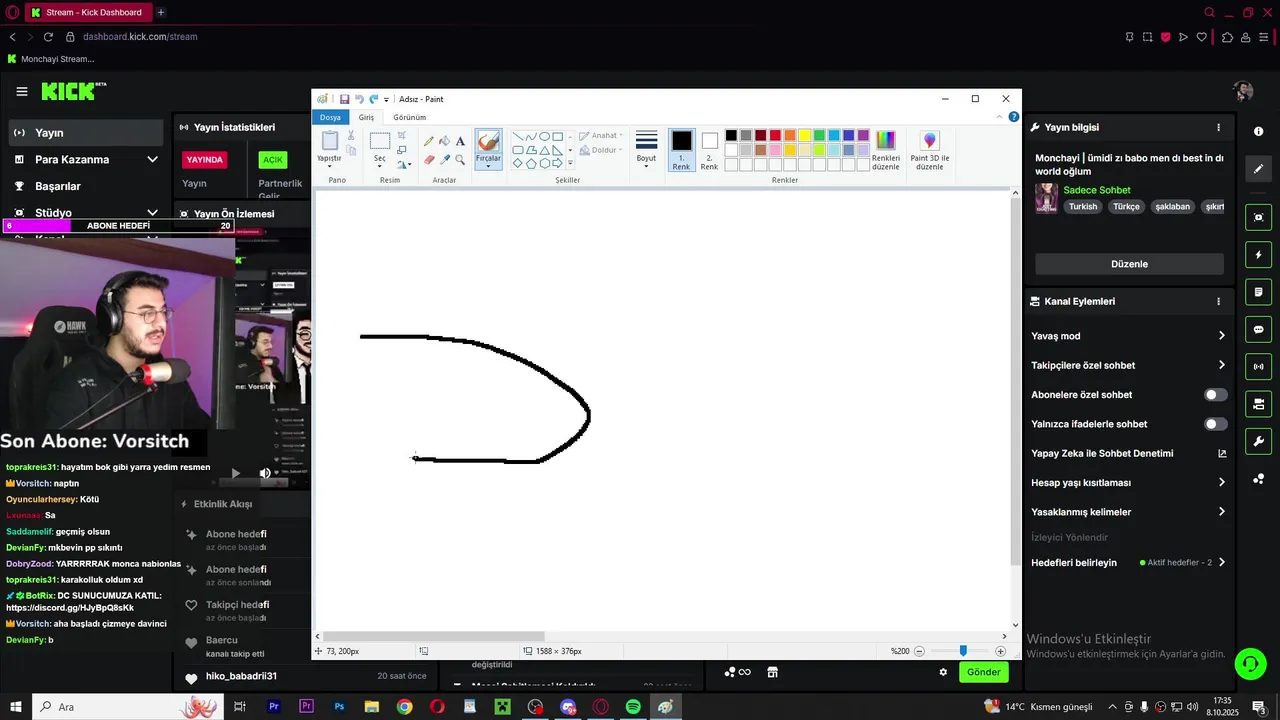
Task: Select 1. Renk color box
Action: coord(681,150)
